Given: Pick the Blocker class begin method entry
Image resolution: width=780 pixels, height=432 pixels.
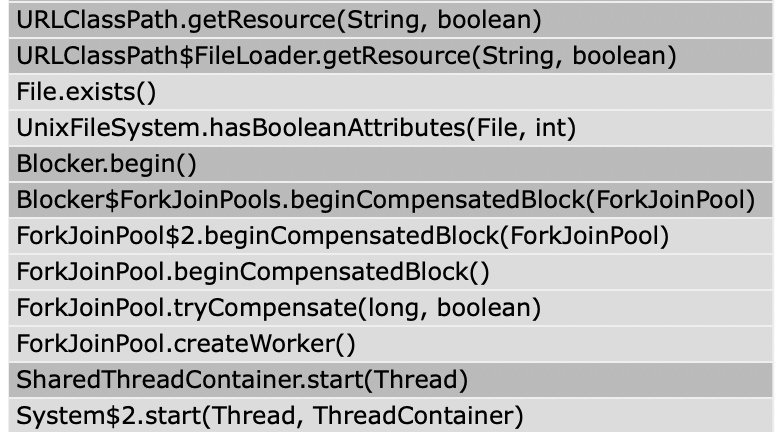Looking at the screenshot, I should [390, 164].
